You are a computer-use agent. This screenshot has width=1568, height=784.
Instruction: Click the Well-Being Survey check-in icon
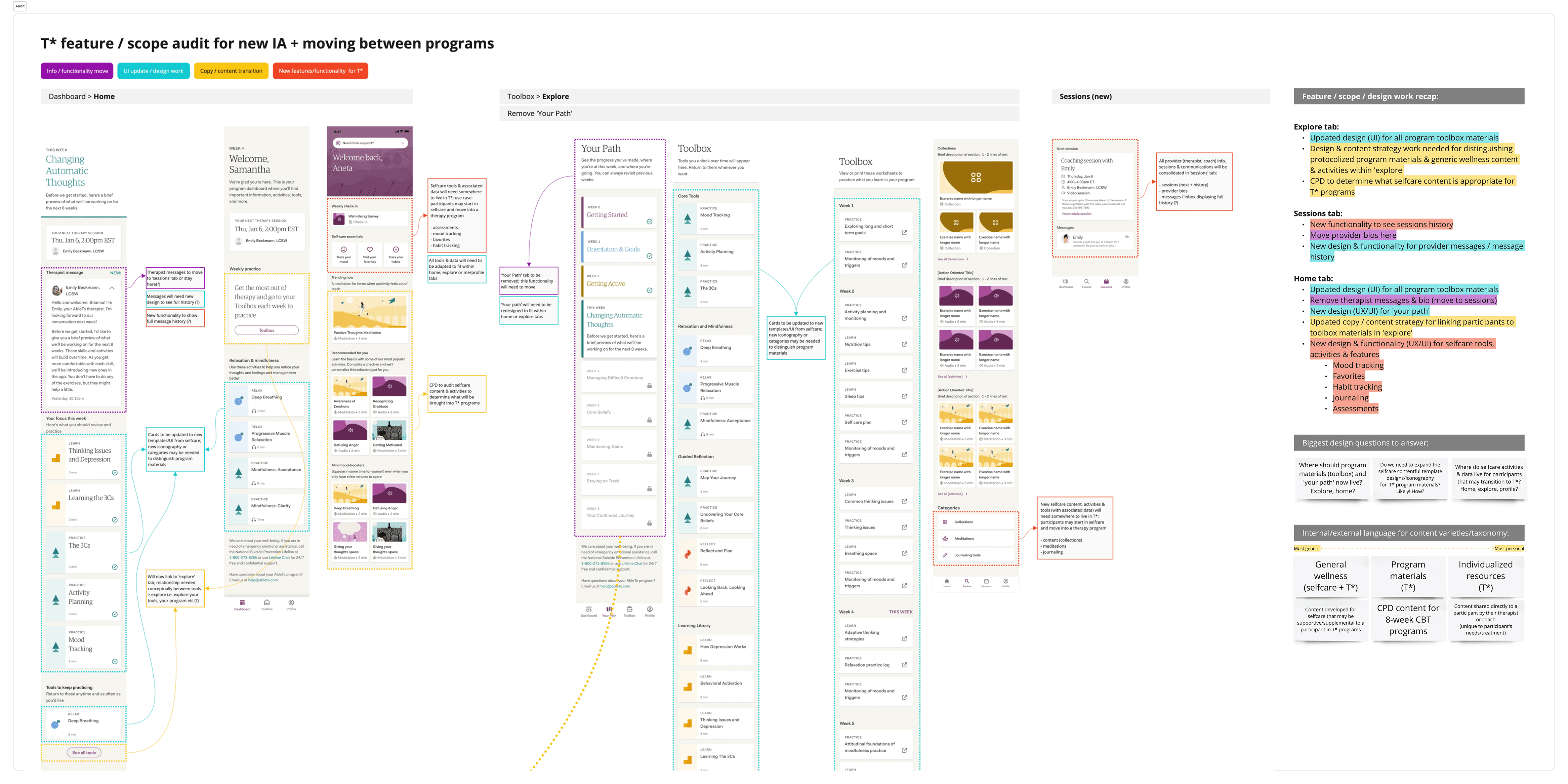pyautogui.click(x=339, y=219)
